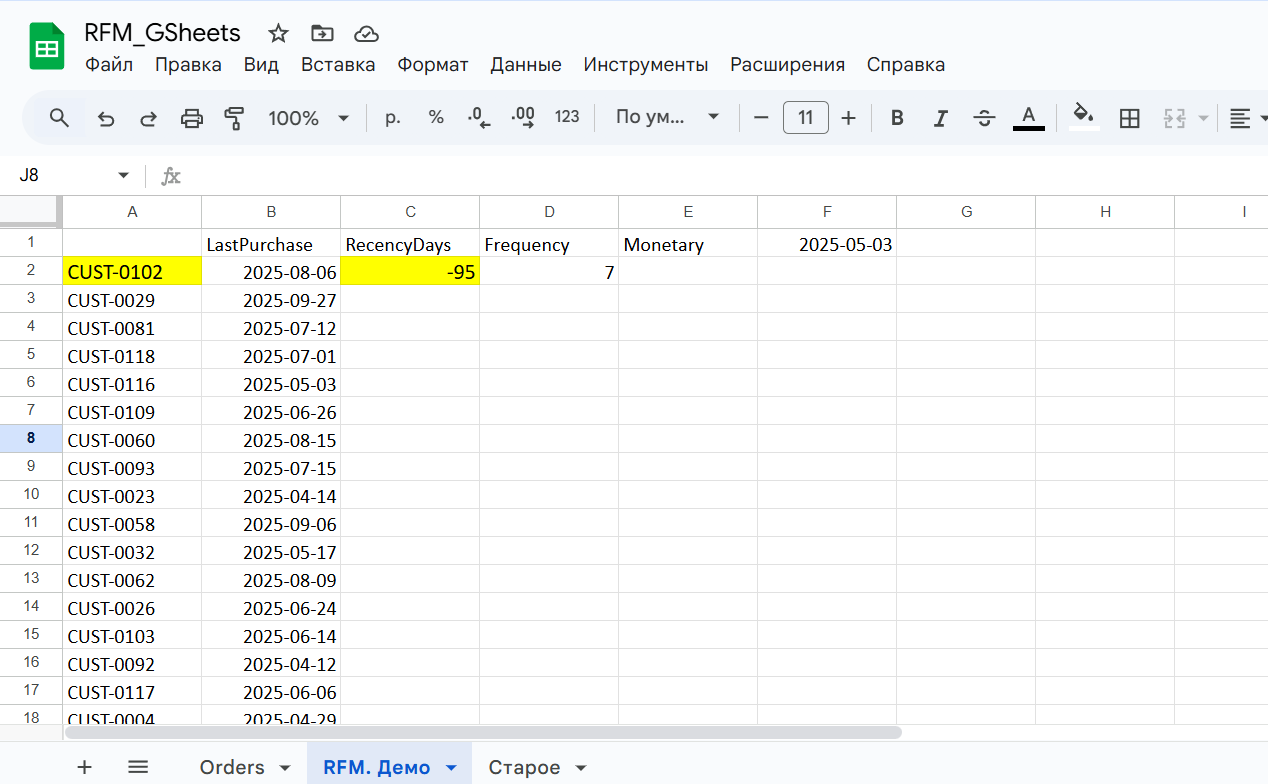
Task: Toggle strikethrough formatting
Action: coord(984,118)
